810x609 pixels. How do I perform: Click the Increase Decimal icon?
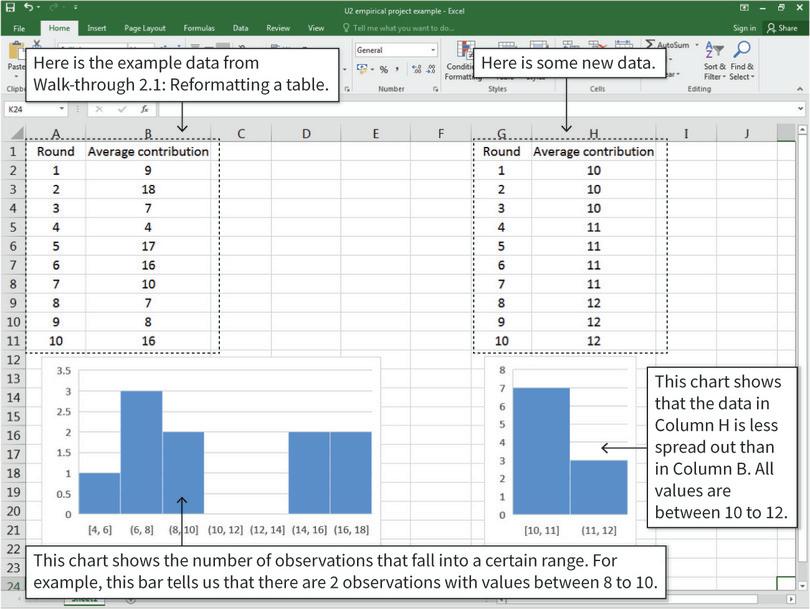coord(417,69)
